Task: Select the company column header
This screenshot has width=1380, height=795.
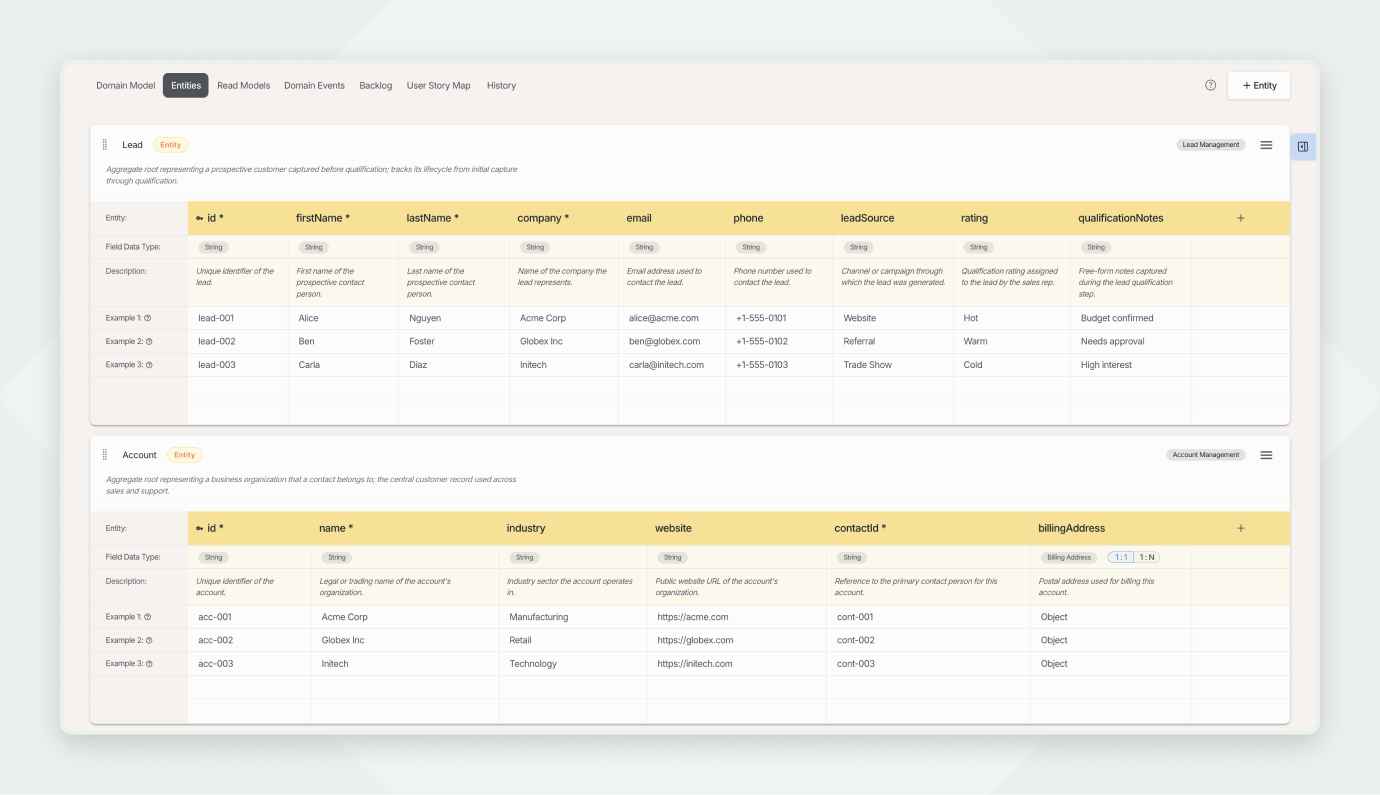Action: (x=564, y=218)
